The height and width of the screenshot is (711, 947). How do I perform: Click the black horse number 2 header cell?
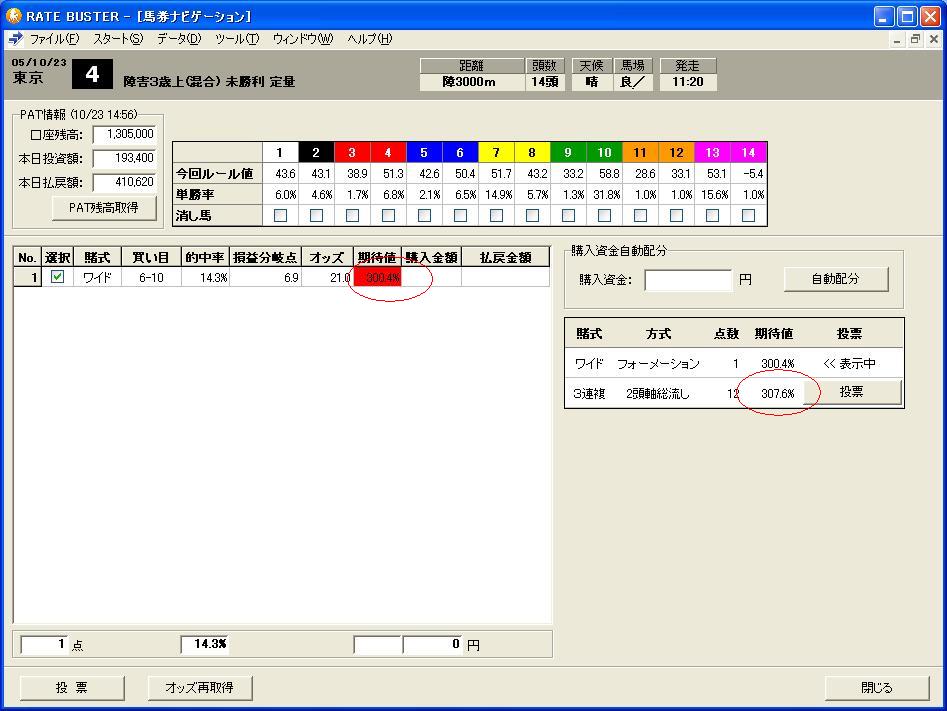316,152
